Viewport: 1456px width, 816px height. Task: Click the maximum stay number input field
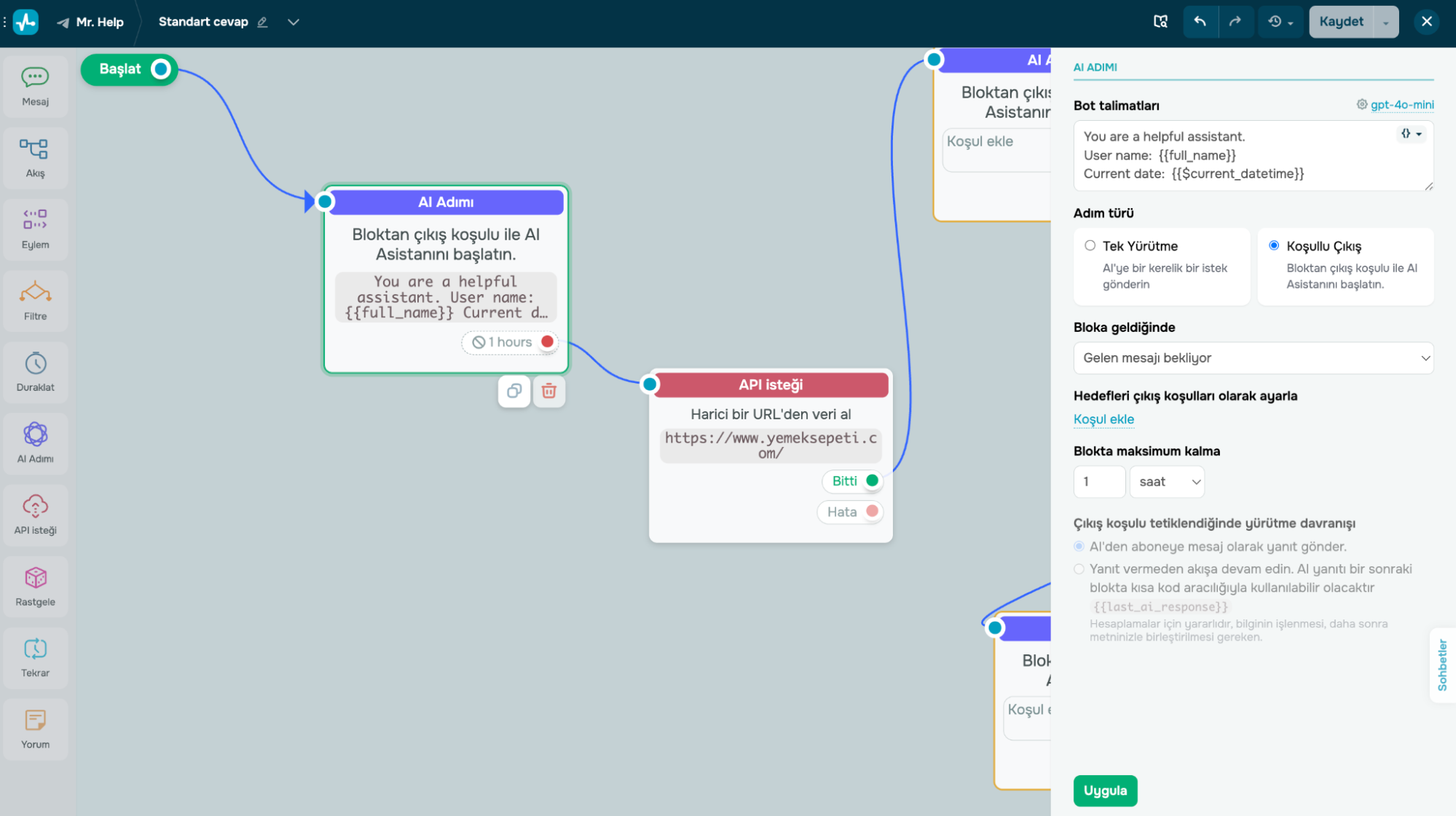[x=1099, y=482]
